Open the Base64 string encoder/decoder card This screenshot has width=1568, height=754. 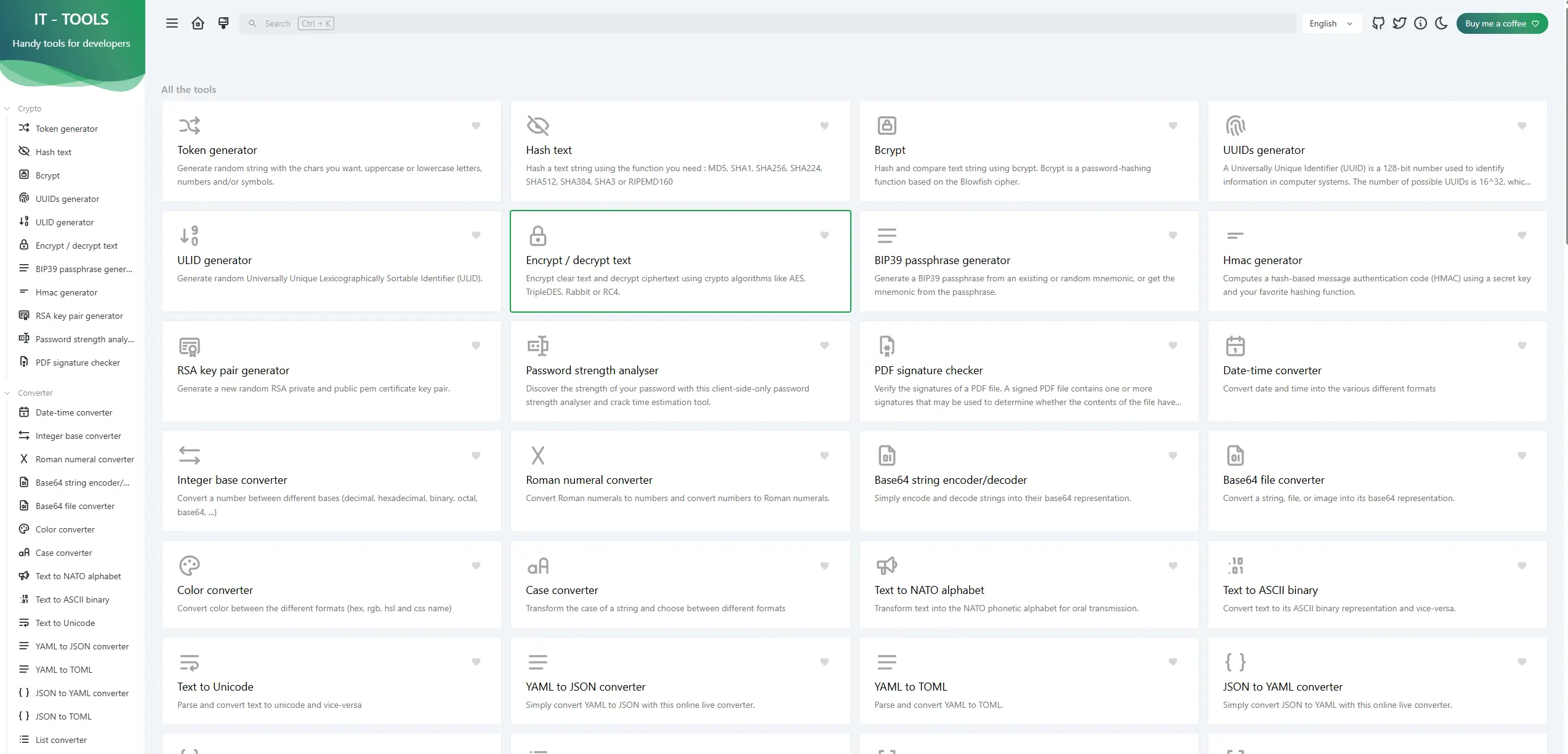tap(1029, 481)
